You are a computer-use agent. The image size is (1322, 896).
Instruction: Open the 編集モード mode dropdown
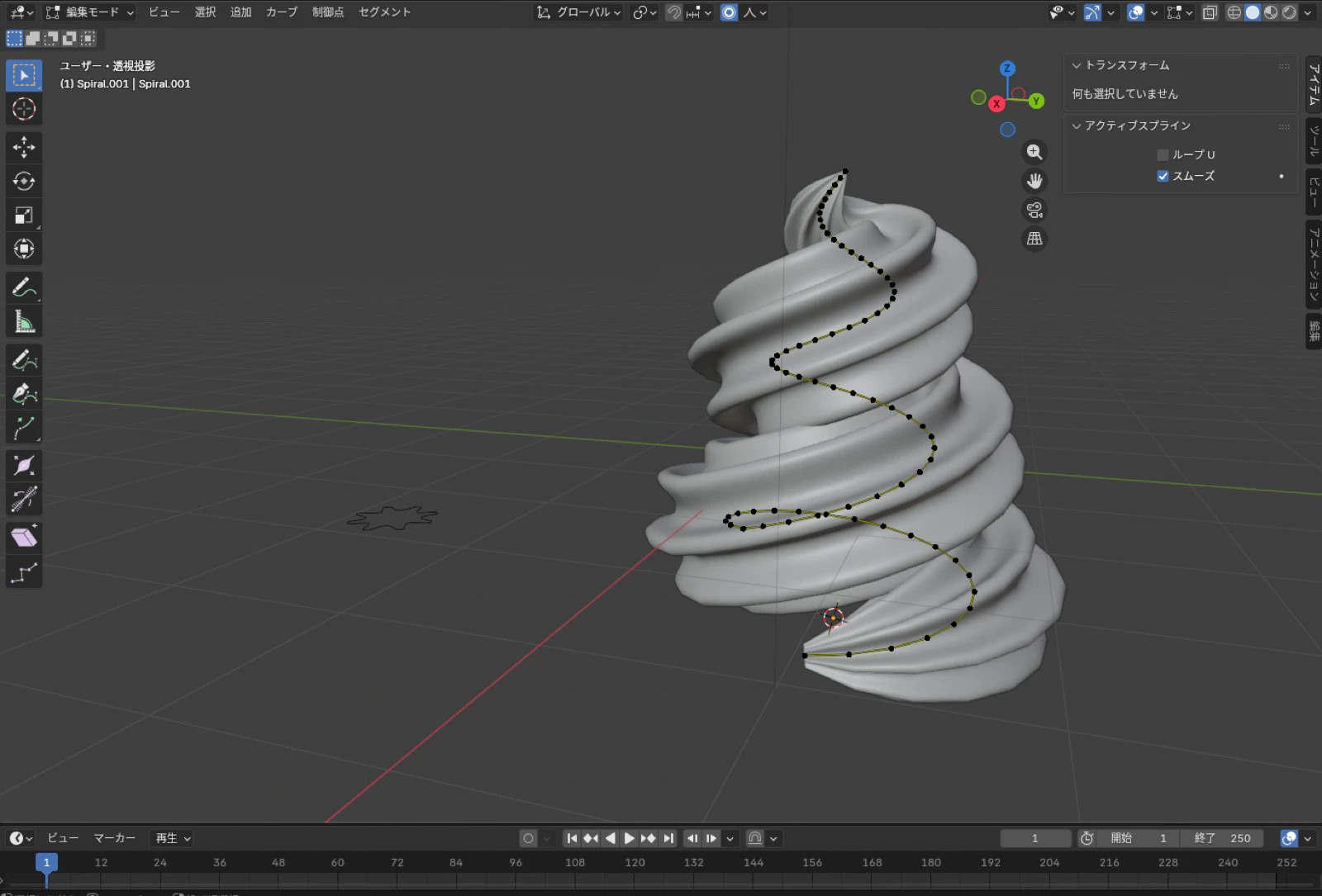click(x=90, y=12)
